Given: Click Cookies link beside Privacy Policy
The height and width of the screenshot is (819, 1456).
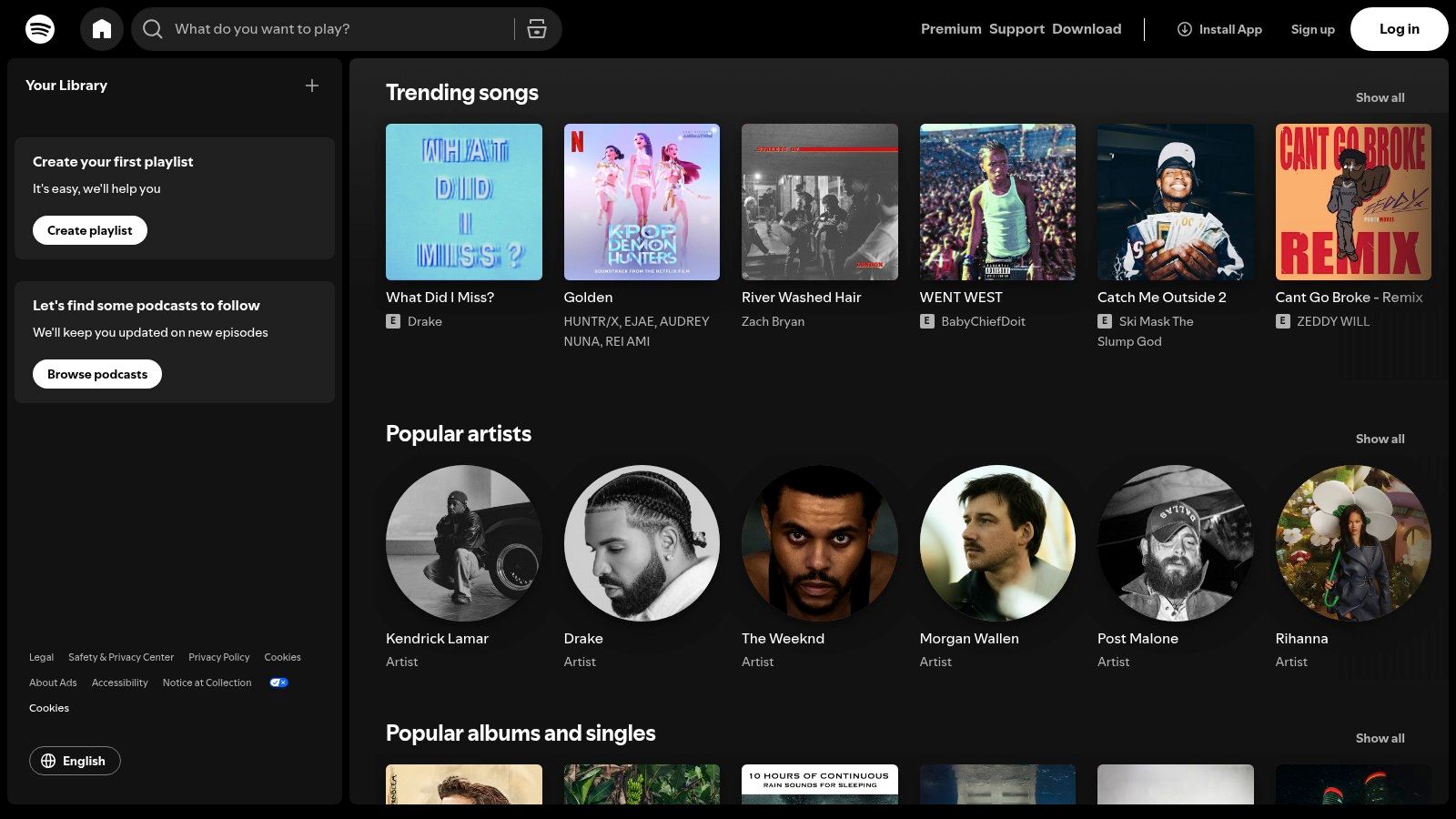Looking at the screenshot, I should pos(282,657).
